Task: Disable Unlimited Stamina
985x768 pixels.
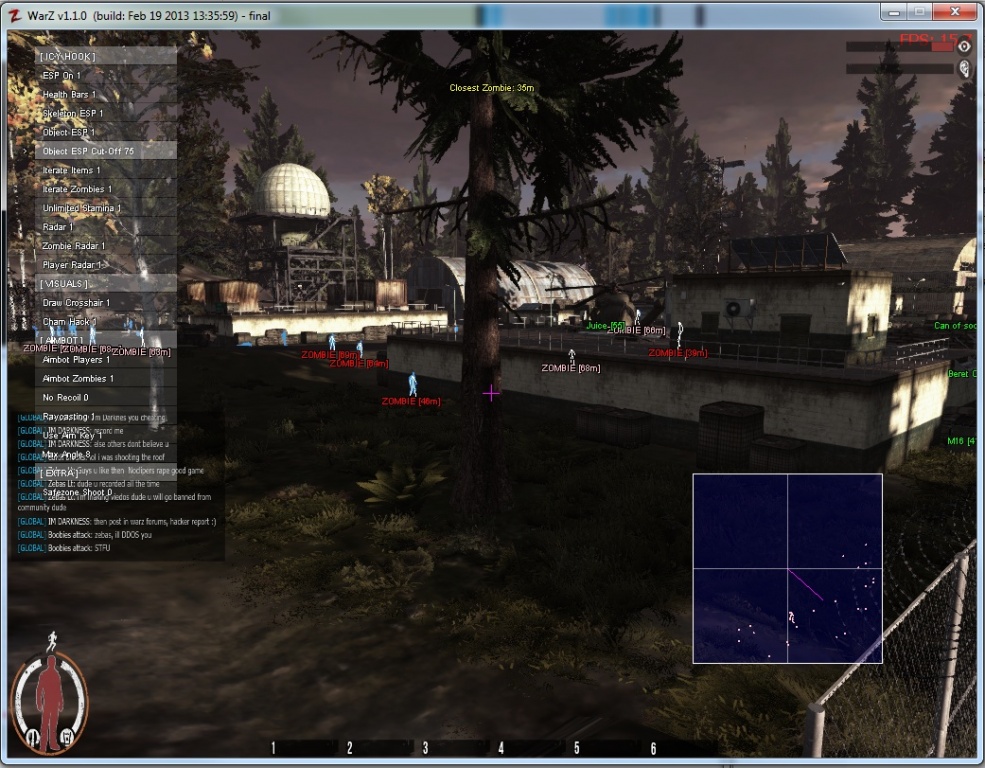Action: [106, 208]
